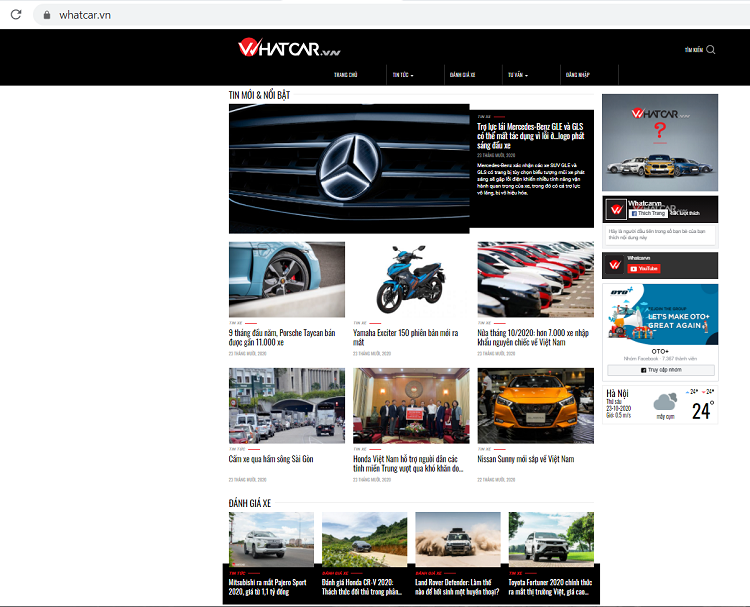Open 'Đánh giá xe' menu item
750x607 pixels.
[x=462, y=75]
